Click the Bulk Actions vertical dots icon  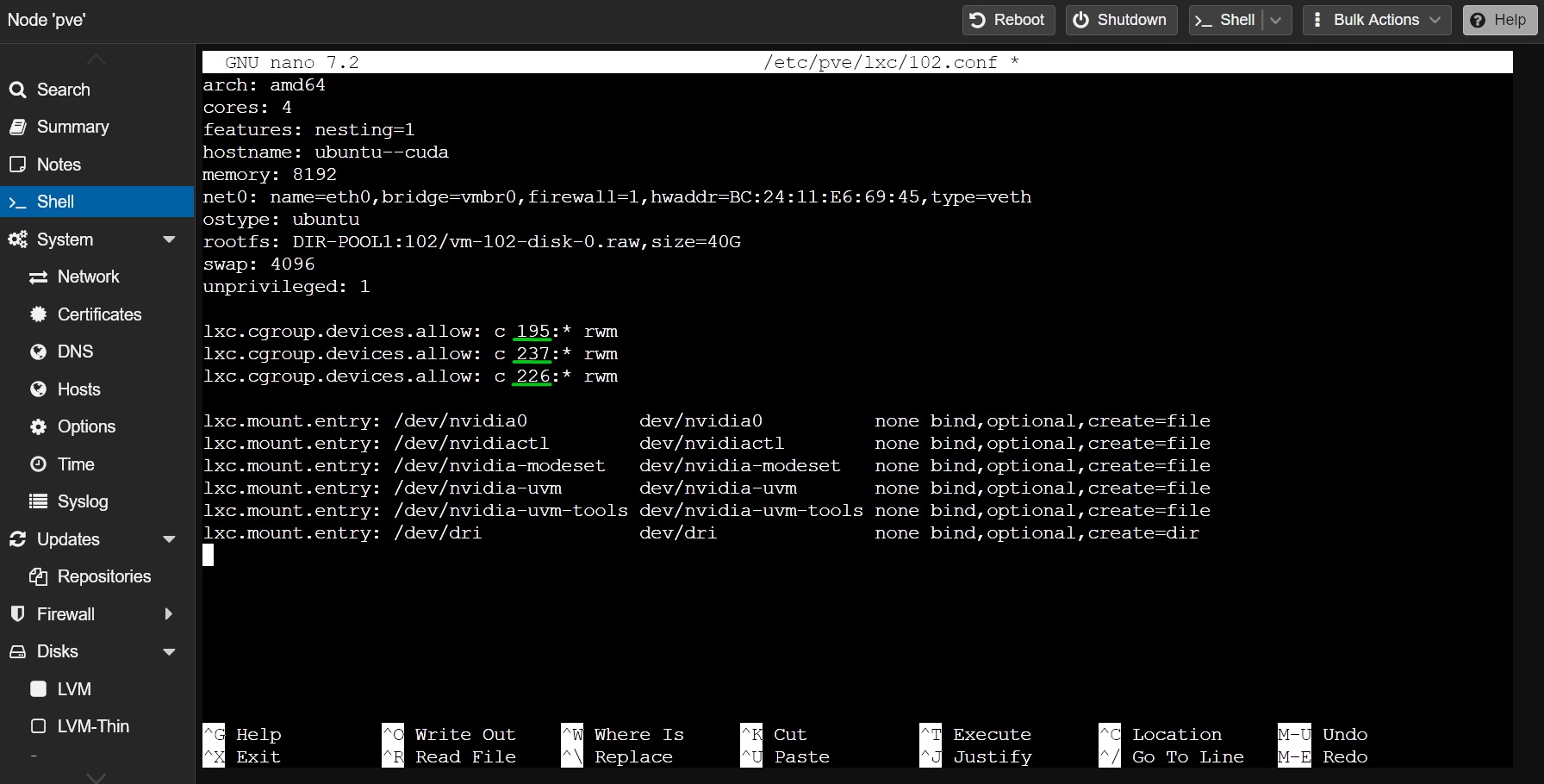point(1317,20)
